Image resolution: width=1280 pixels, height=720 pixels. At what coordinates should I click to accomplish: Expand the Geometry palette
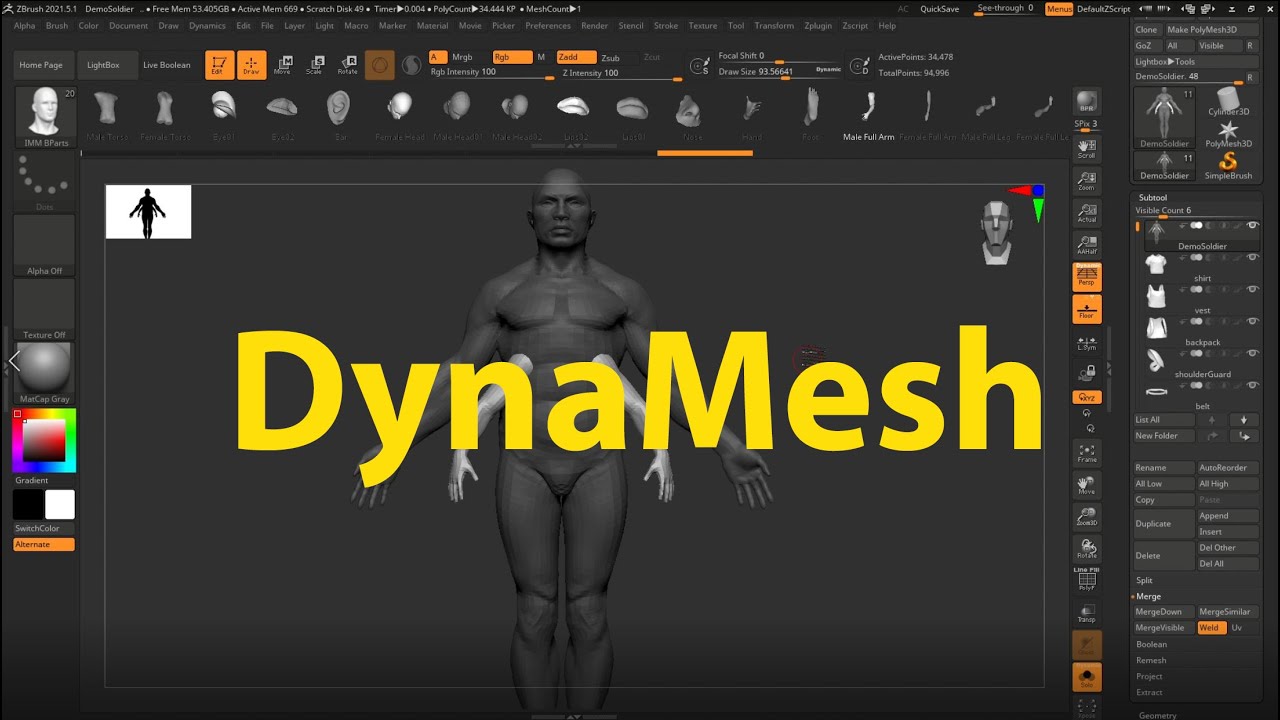coord(1158,715)
